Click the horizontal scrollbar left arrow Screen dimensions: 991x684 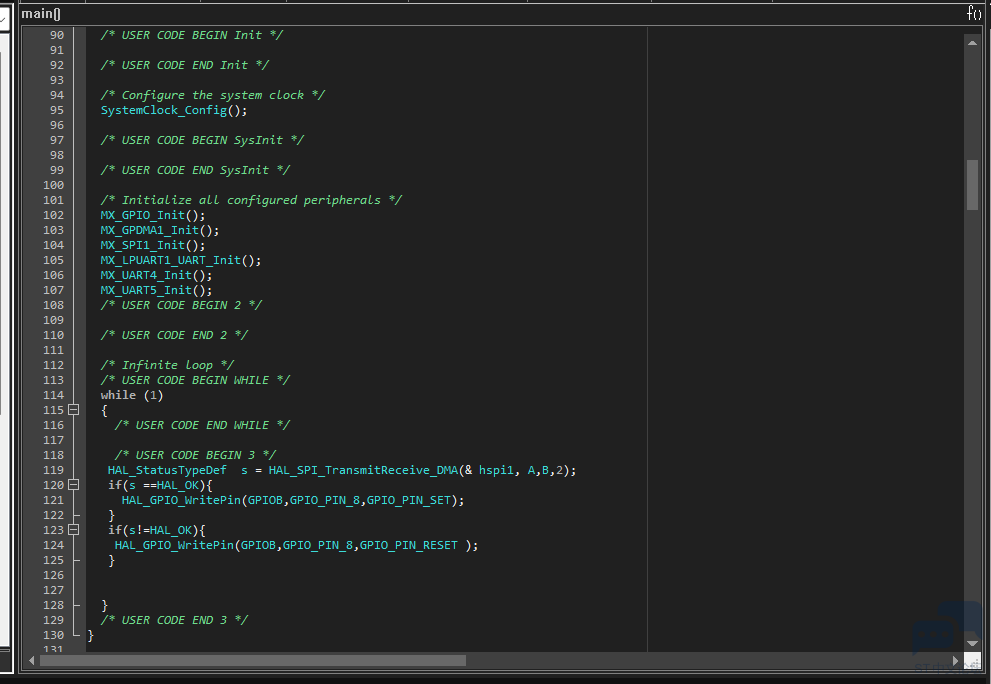tap(32, 661)
